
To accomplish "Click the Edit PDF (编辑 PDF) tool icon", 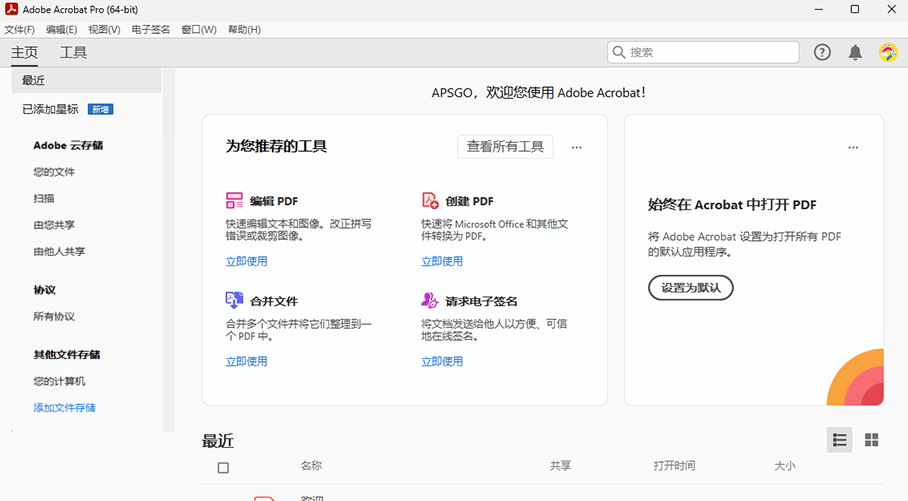I will (x=234, y=200).
